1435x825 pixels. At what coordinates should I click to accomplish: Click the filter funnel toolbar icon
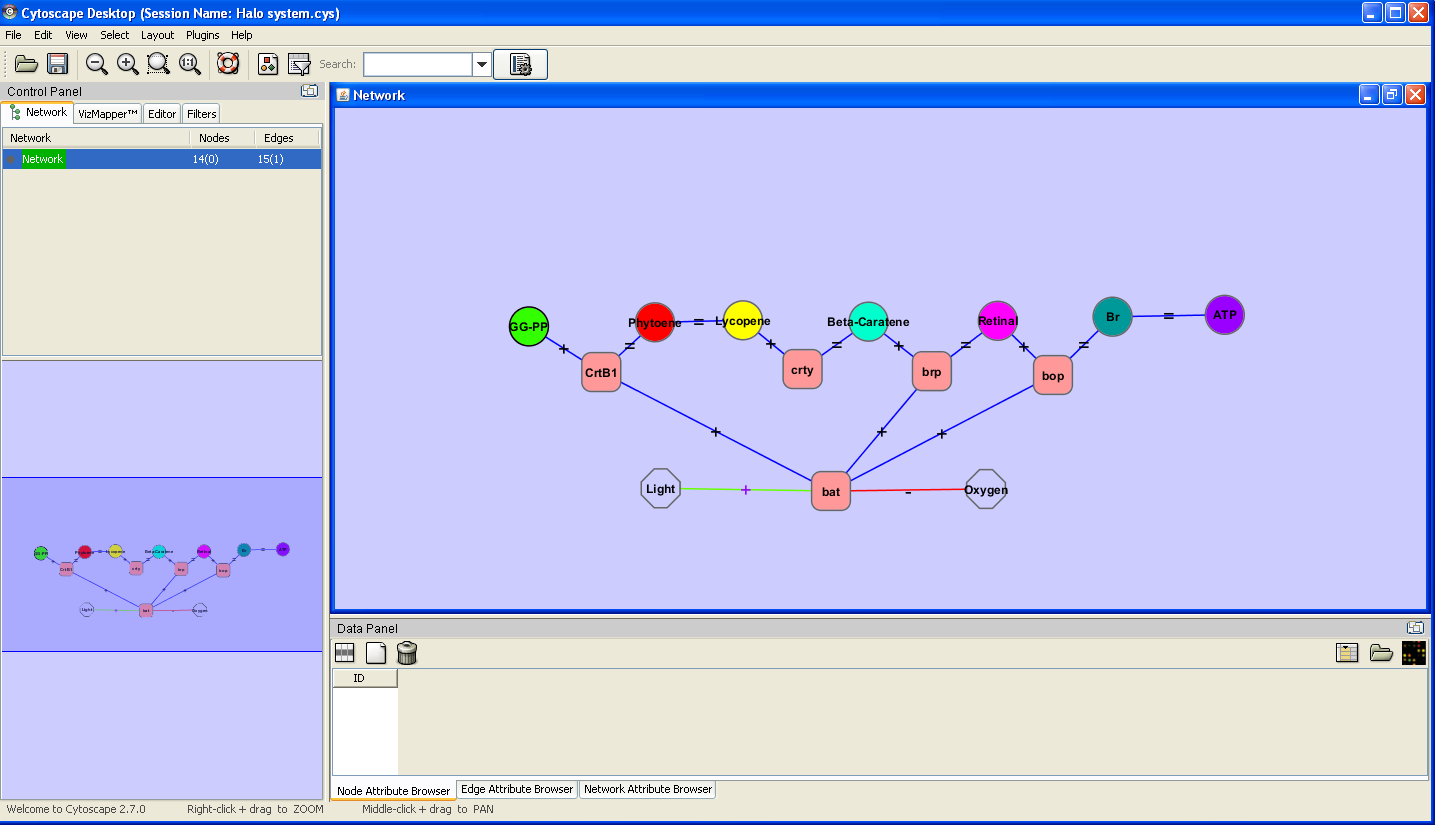click(299, 64)
